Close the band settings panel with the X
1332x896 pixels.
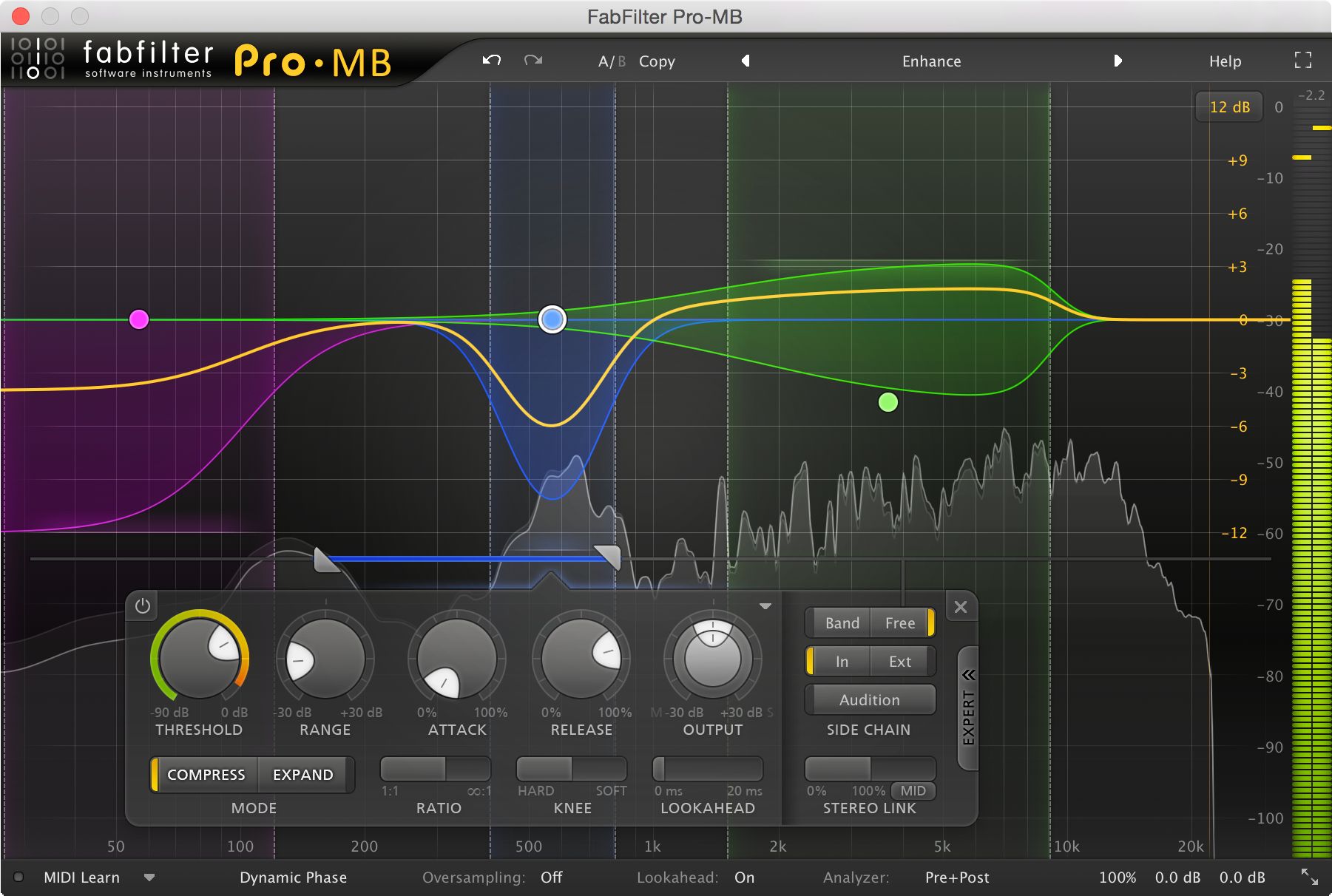click(x=961, y=607)
